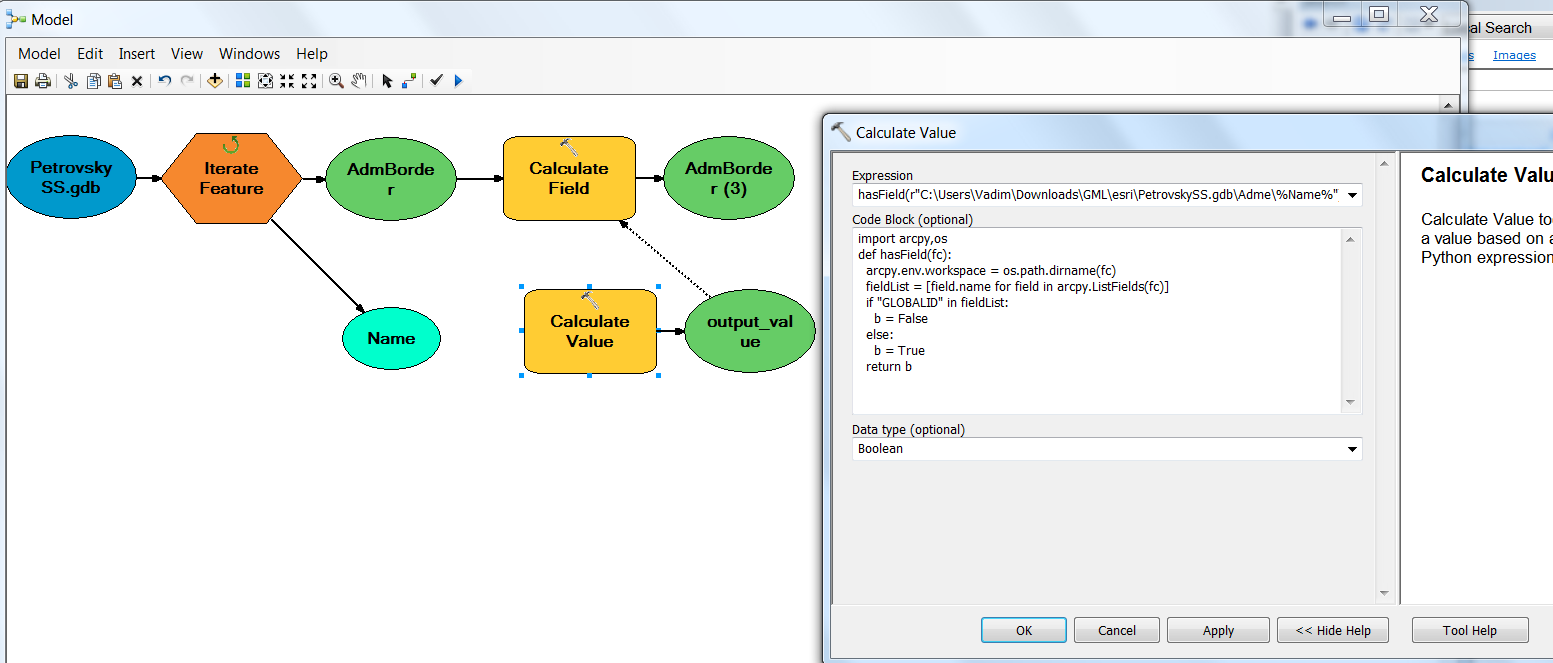Click the Fixed Zoom In icon
1553x663 pixels.
click(287, 81)
